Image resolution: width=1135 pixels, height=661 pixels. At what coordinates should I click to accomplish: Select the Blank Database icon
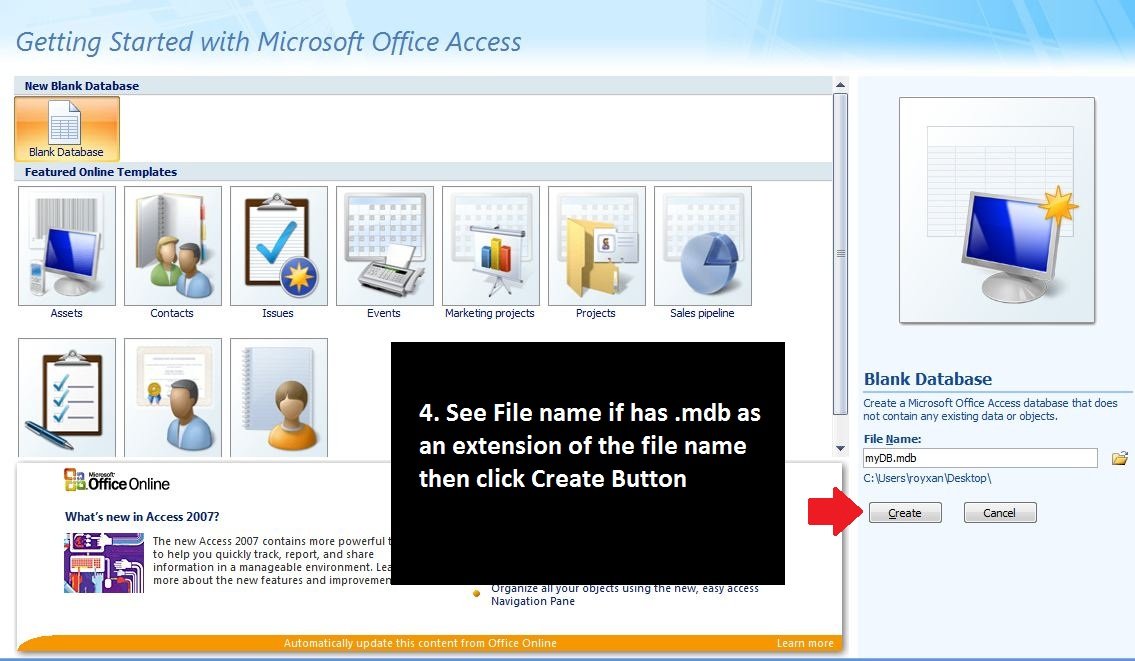point(67,129)
